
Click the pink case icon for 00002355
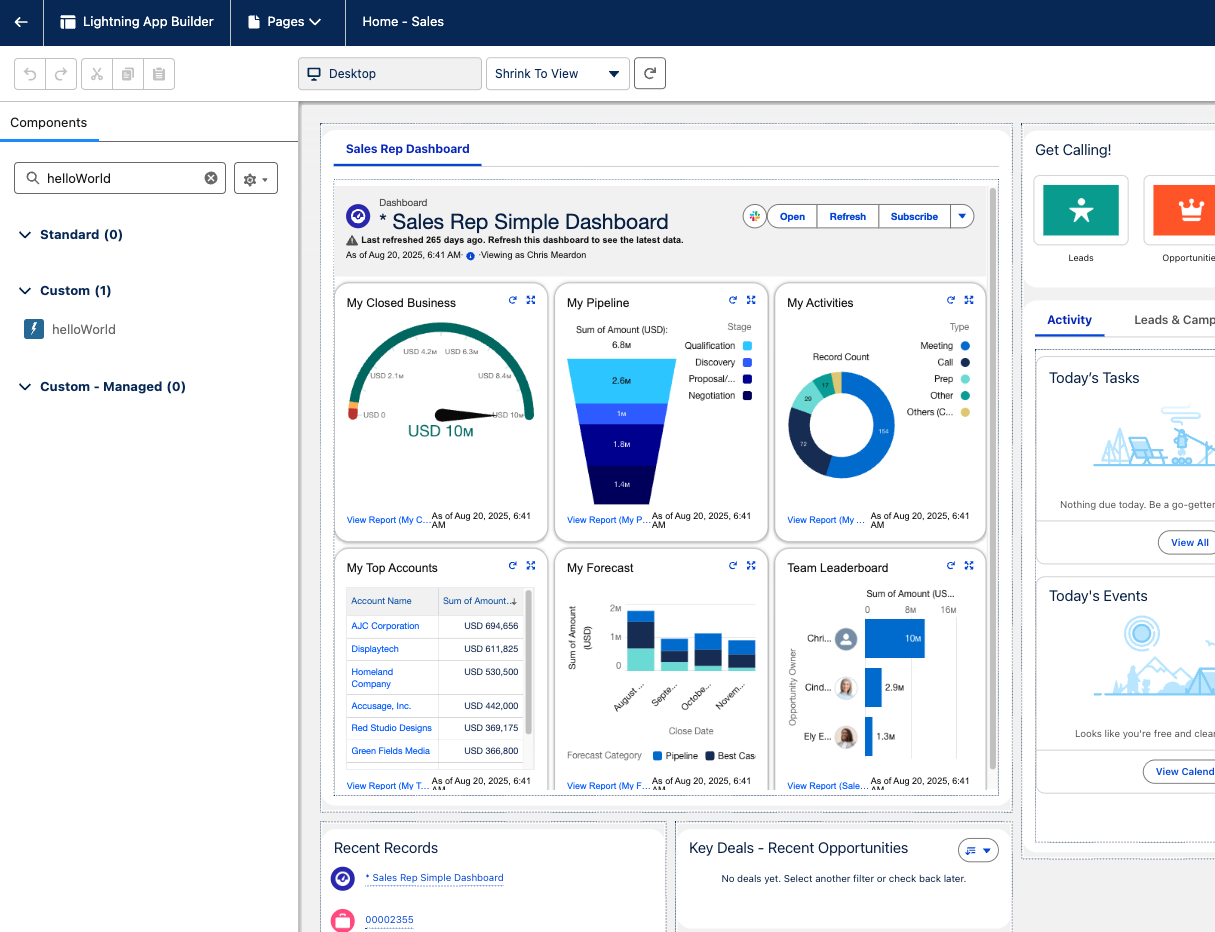coord(343,920)
